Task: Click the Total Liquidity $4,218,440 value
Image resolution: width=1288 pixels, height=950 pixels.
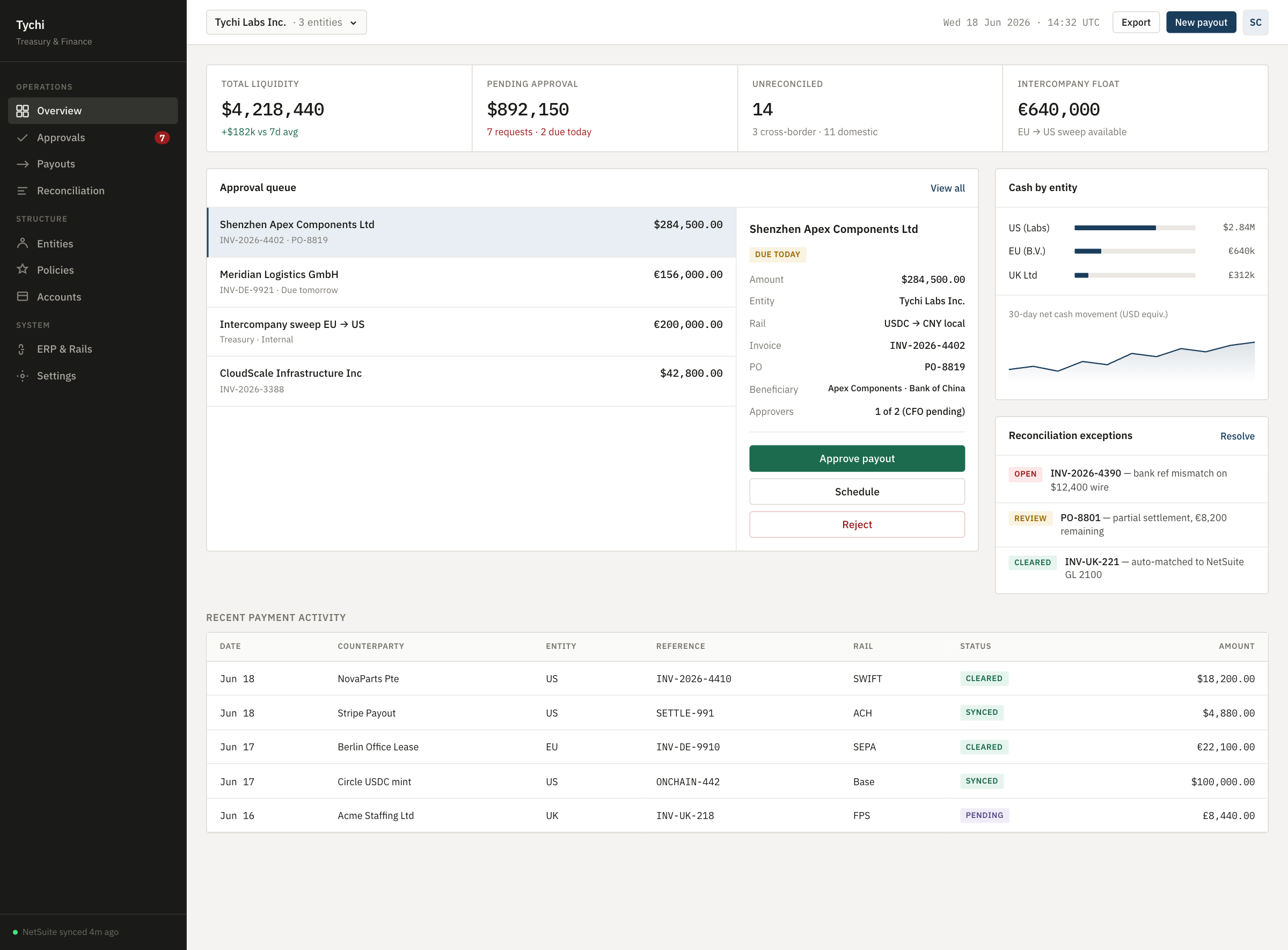Action: tap(273, 109)
